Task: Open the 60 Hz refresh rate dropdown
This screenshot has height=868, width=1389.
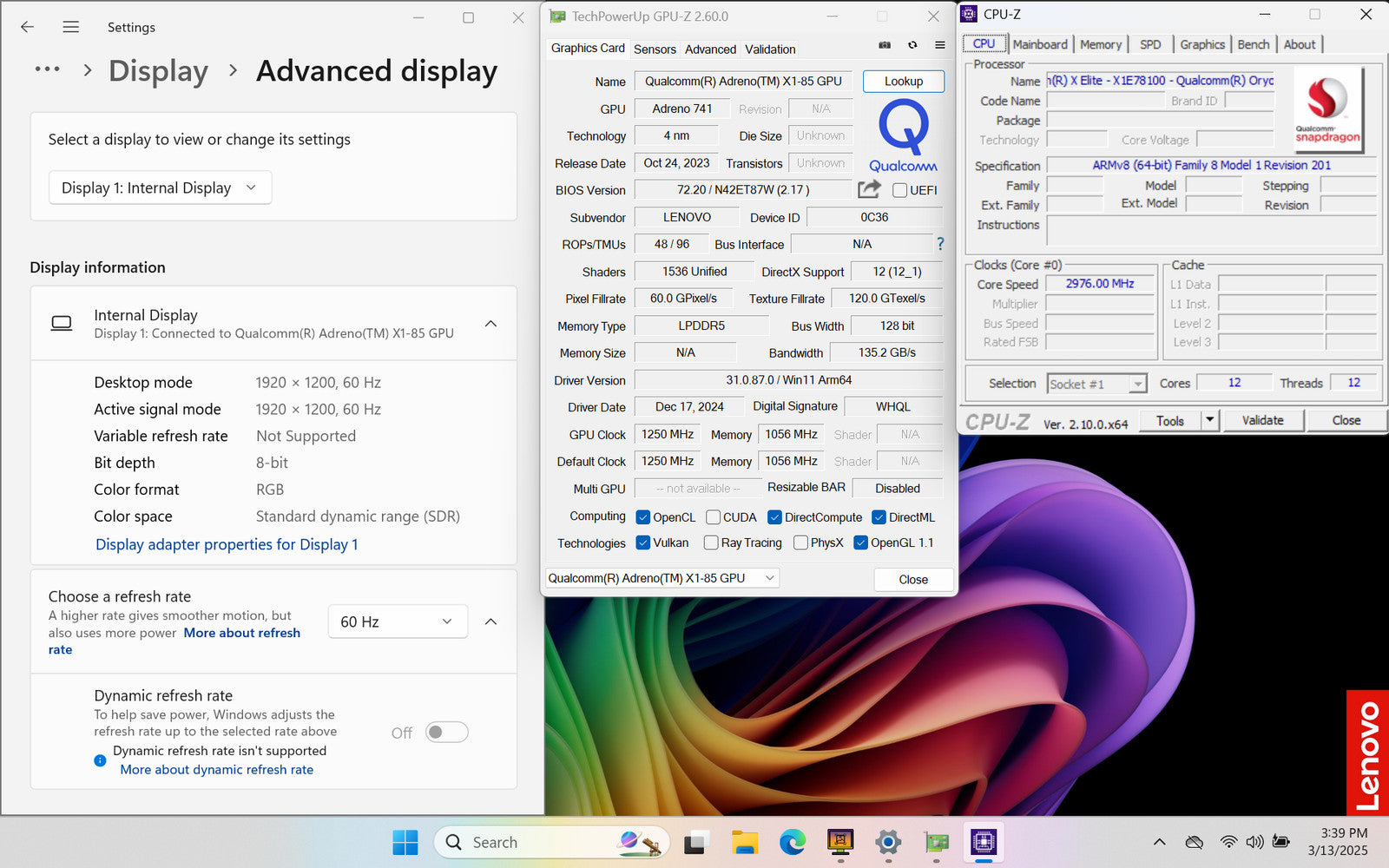Action: pyautogui.click(x=398, y=621)
